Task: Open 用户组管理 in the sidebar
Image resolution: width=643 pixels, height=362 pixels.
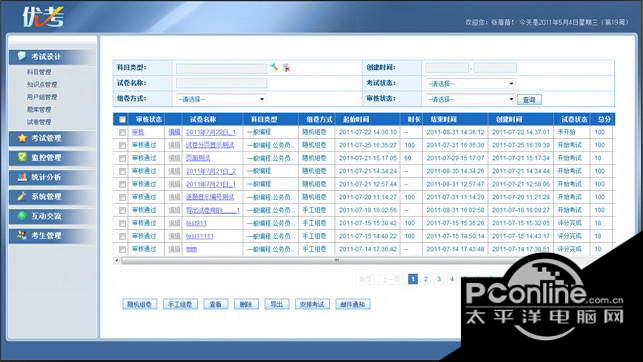Action: click(42, 97)
